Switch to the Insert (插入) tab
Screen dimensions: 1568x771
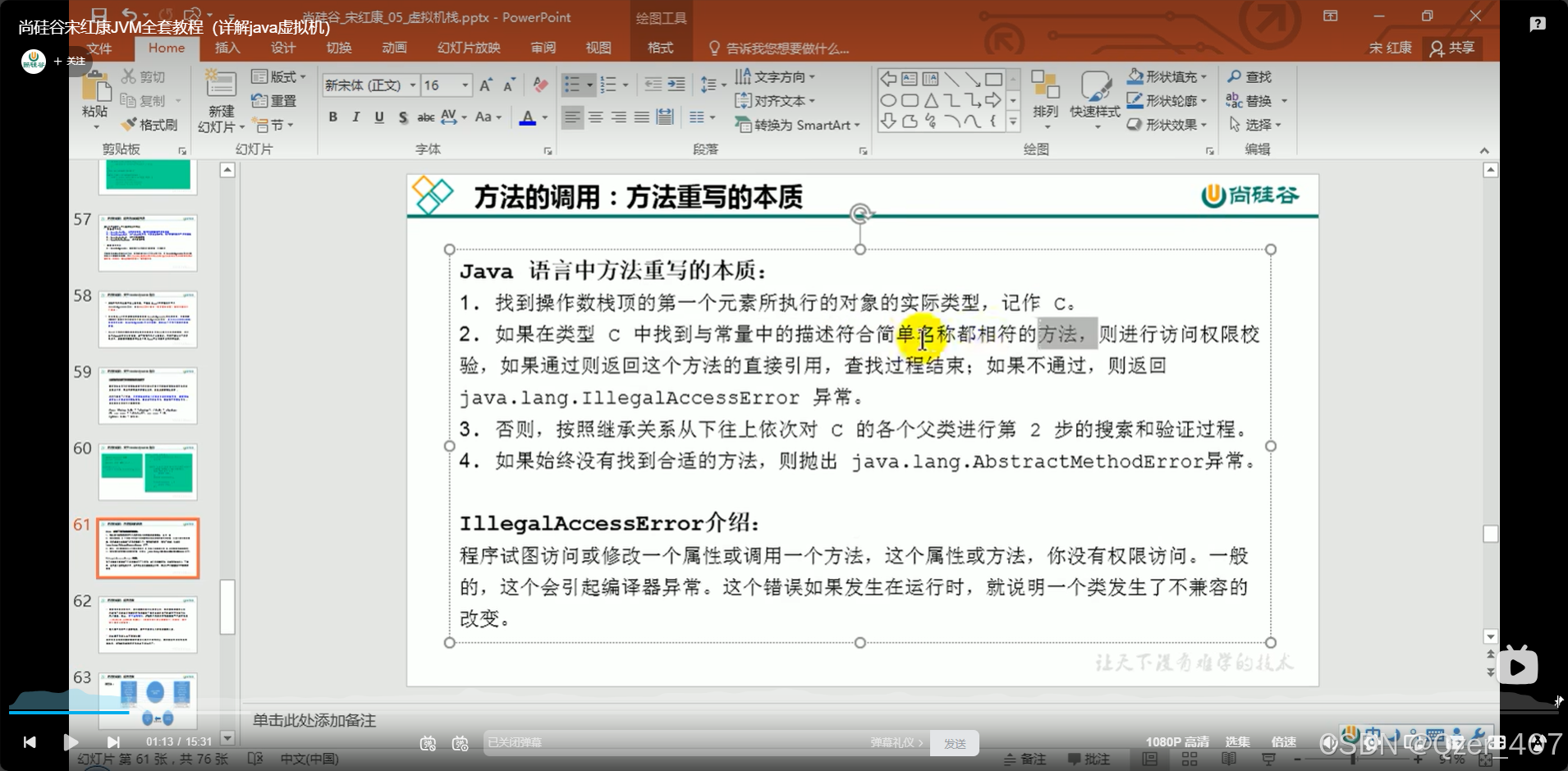(x=227, y=48)
